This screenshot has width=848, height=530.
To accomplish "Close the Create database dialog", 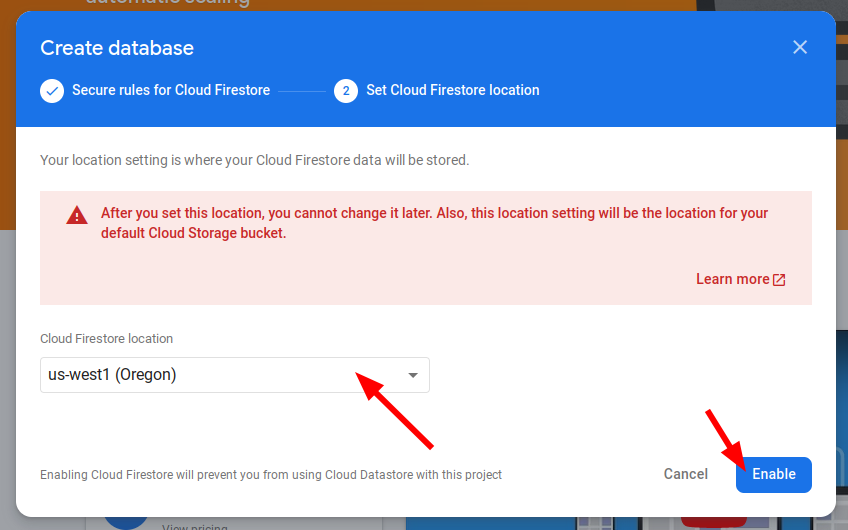I will [x=800, y=47].
